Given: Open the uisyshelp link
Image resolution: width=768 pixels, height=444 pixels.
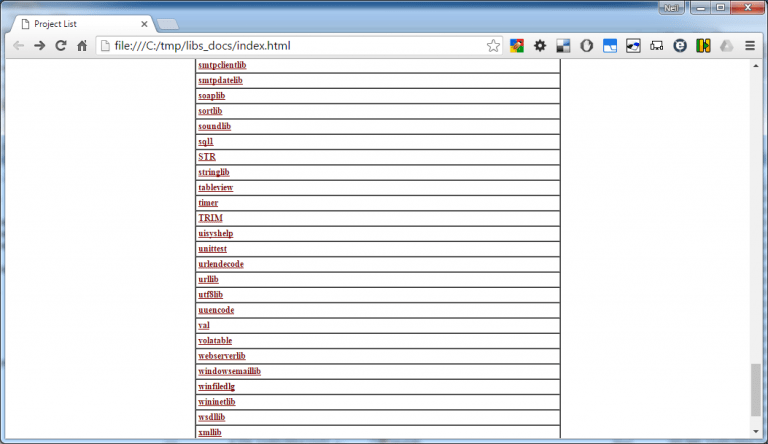Looking at the screenshot, I should tap(216, 233).
